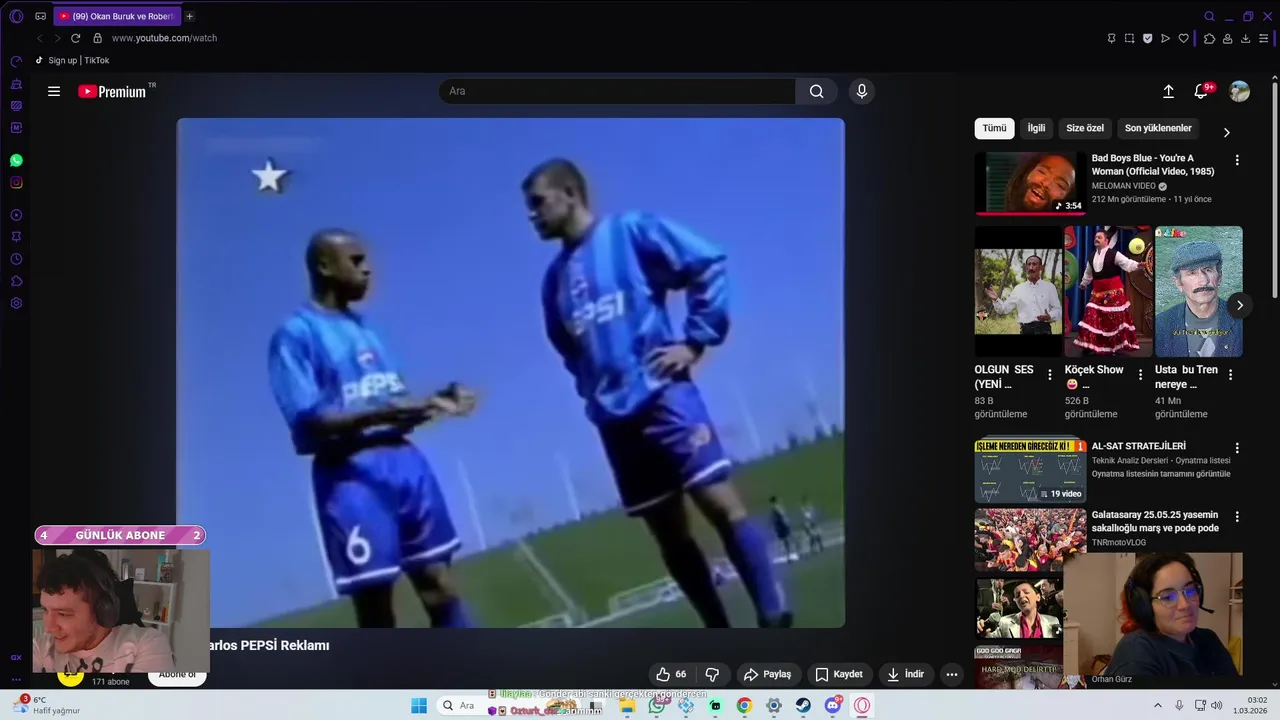Take a snapshot with the browser capture icon
Viewport: 1280px width, 720px height.
tap(1129, 38)
